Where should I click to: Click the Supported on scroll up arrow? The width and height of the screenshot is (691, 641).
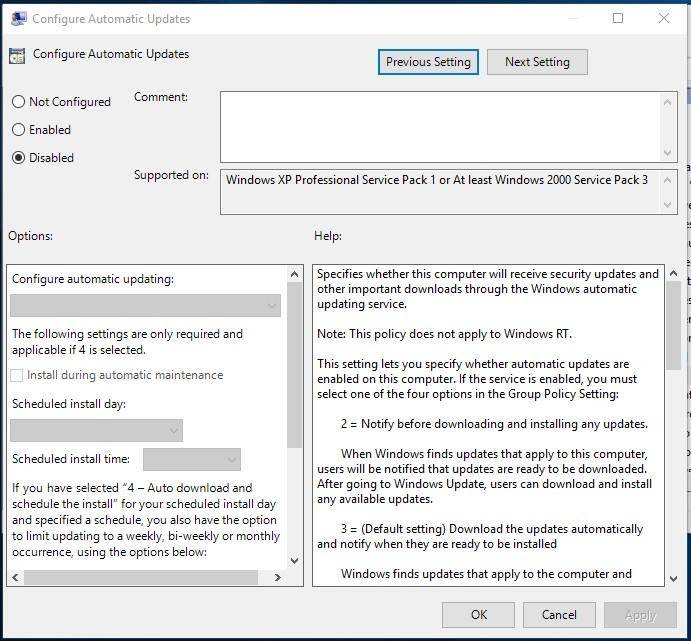(x=667, y=180)
